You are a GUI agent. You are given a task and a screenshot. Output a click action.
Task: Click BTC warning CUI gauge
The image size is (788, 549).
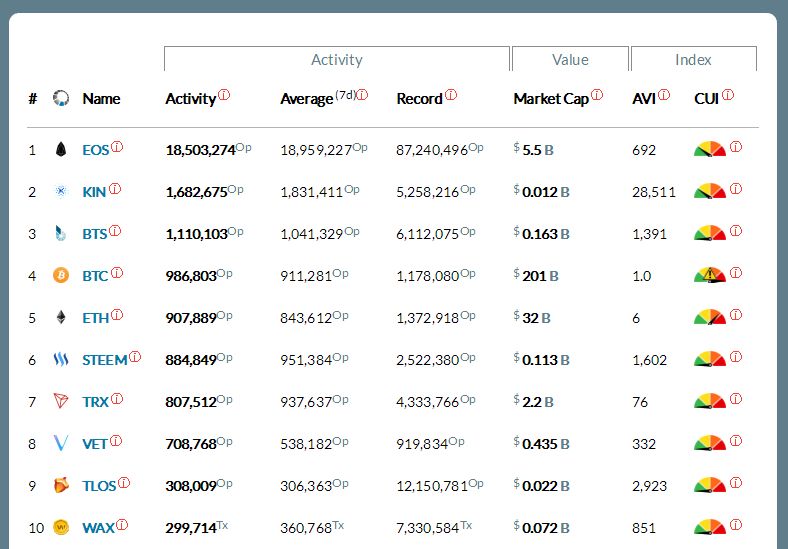[x=710, y=275]
